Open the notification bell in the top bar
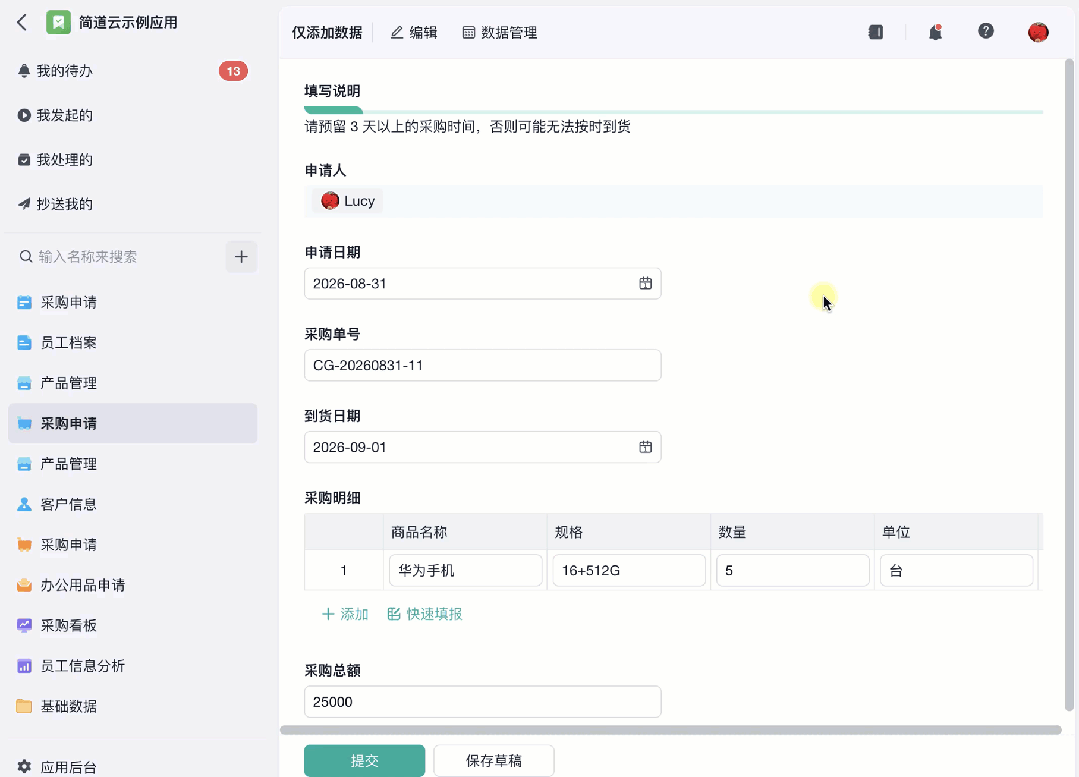 click(935, 32)
